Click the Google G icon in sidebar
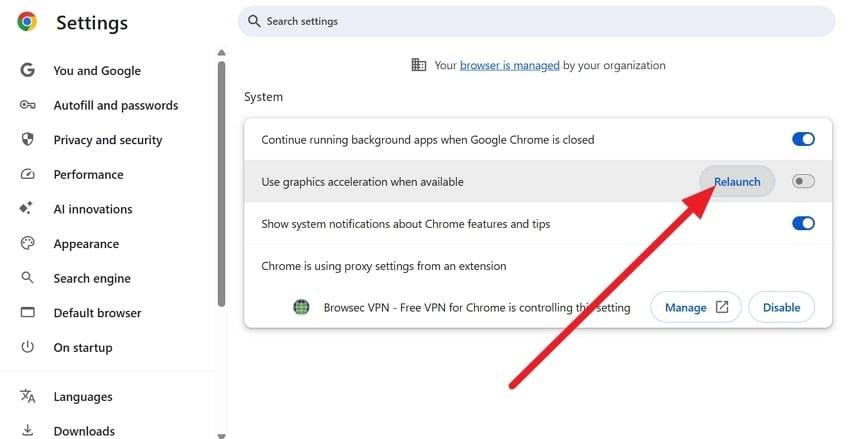The image size is (850, 439). click(x=27, y=70)
